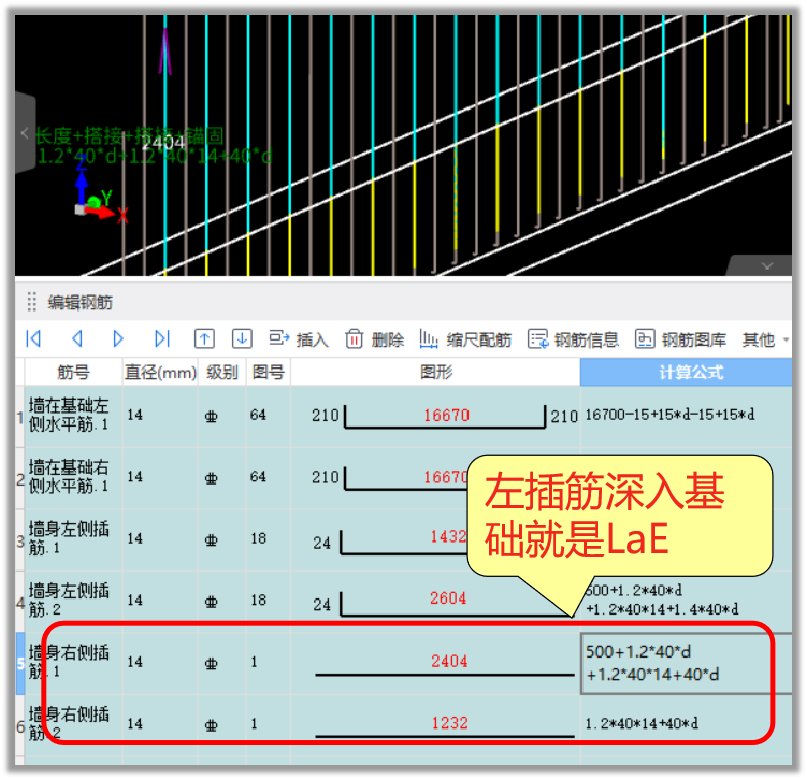This screenshot has width=807, height=780.
Task: Move selected row down
Action: (x=242, y=339)
